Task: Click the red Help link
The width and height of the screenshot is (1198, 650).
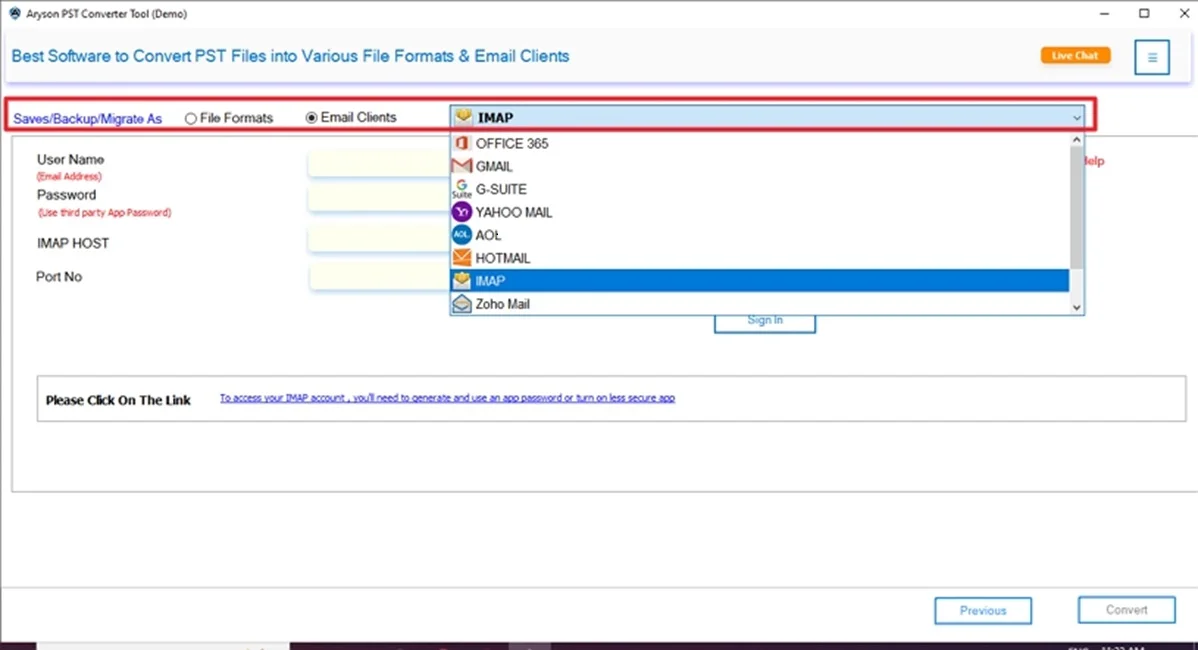Action: click(1094, 161)
